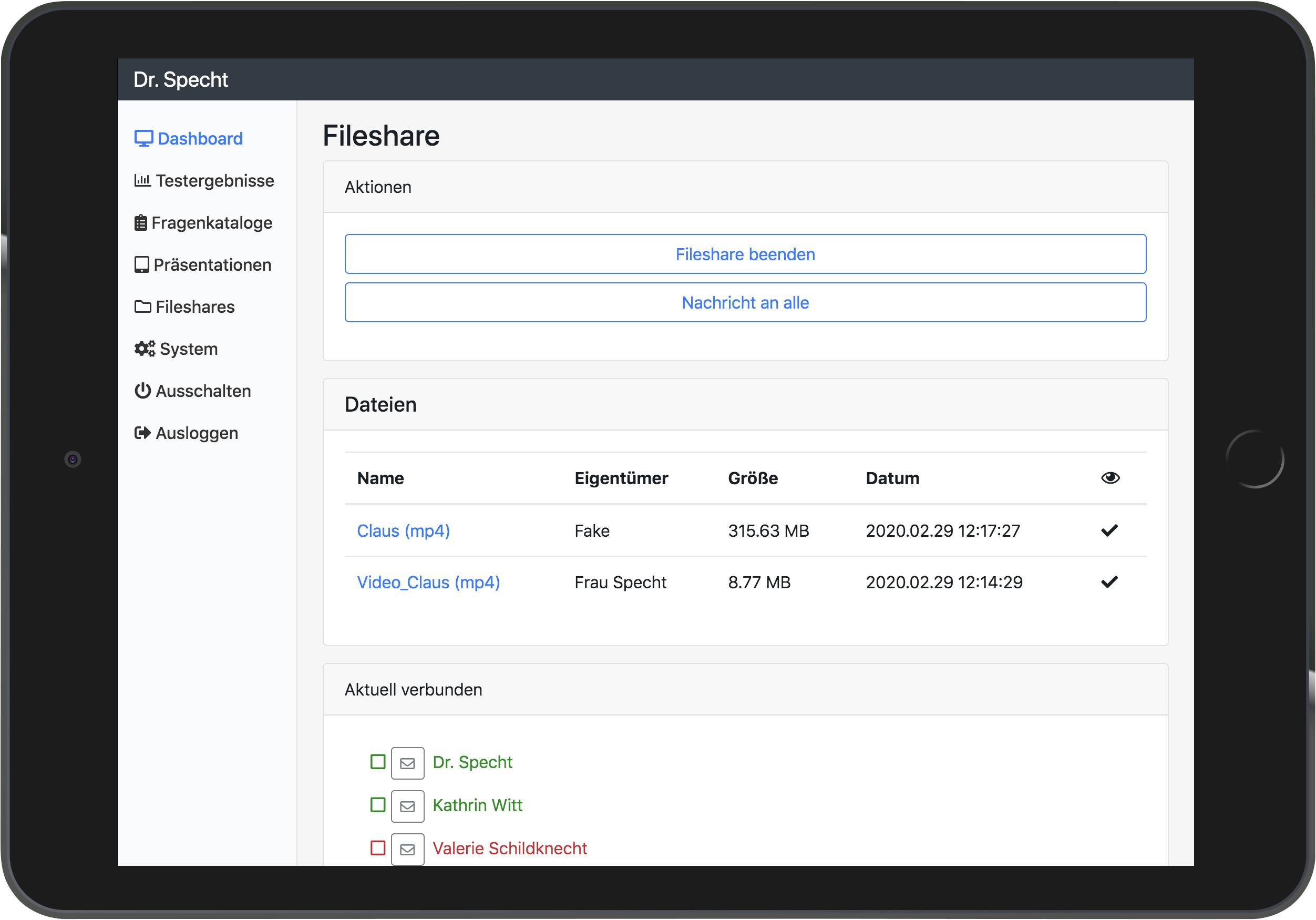1316x920 pixels.
Task: Open the Video_Claus (mp4) file link
Action: coord(428,582)
